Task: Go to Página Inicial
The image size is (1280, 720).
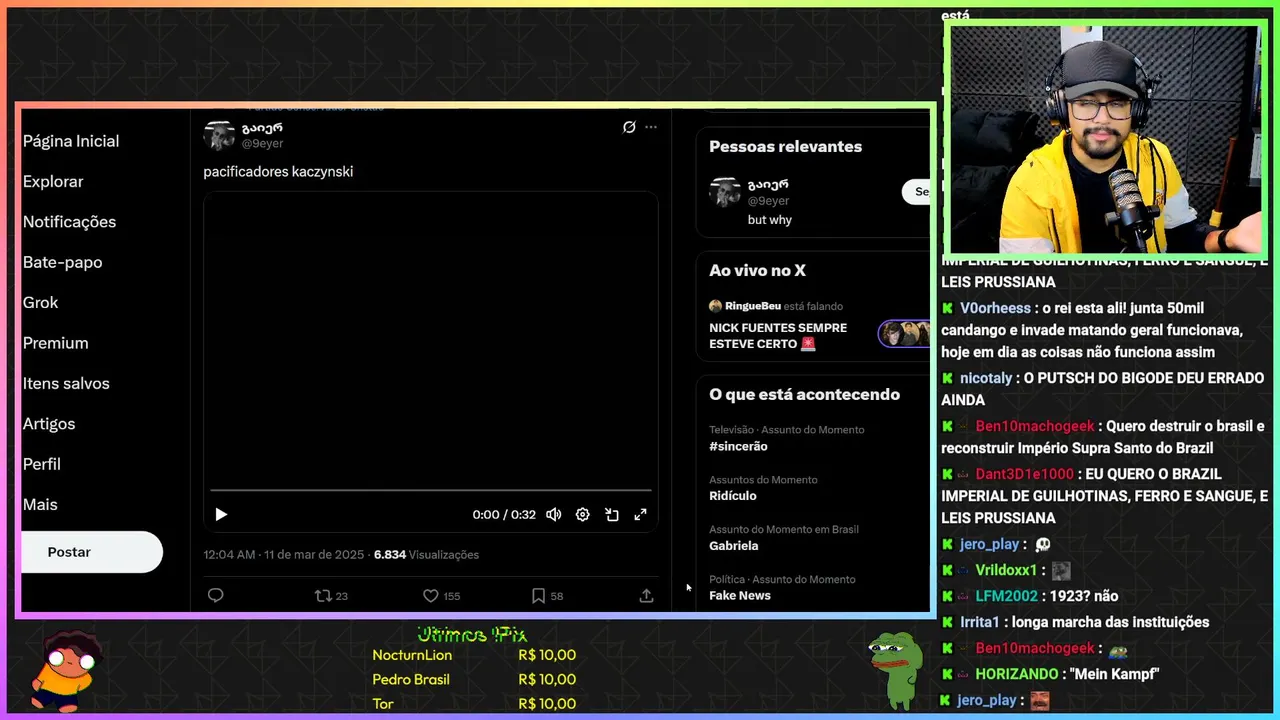Action: pyautogui.click(x=71, y=141)
